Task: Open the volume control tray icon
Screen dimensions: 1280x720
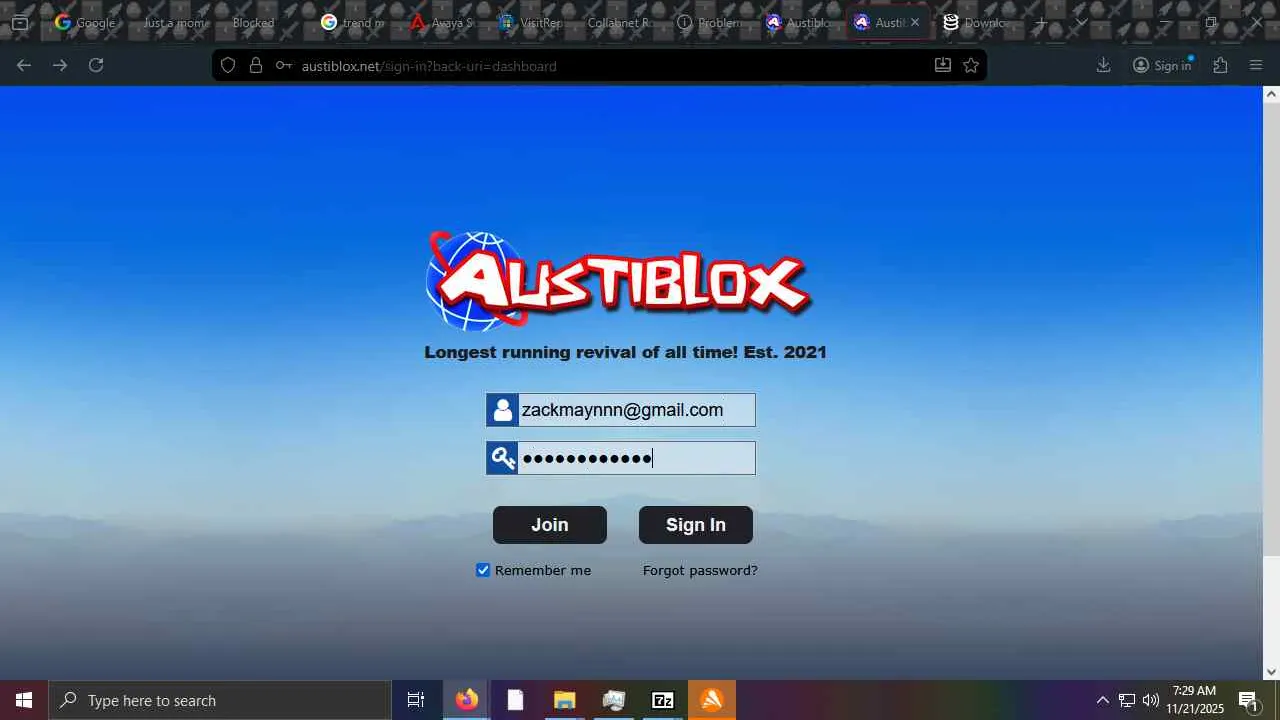Action: tap(1151, 700)
